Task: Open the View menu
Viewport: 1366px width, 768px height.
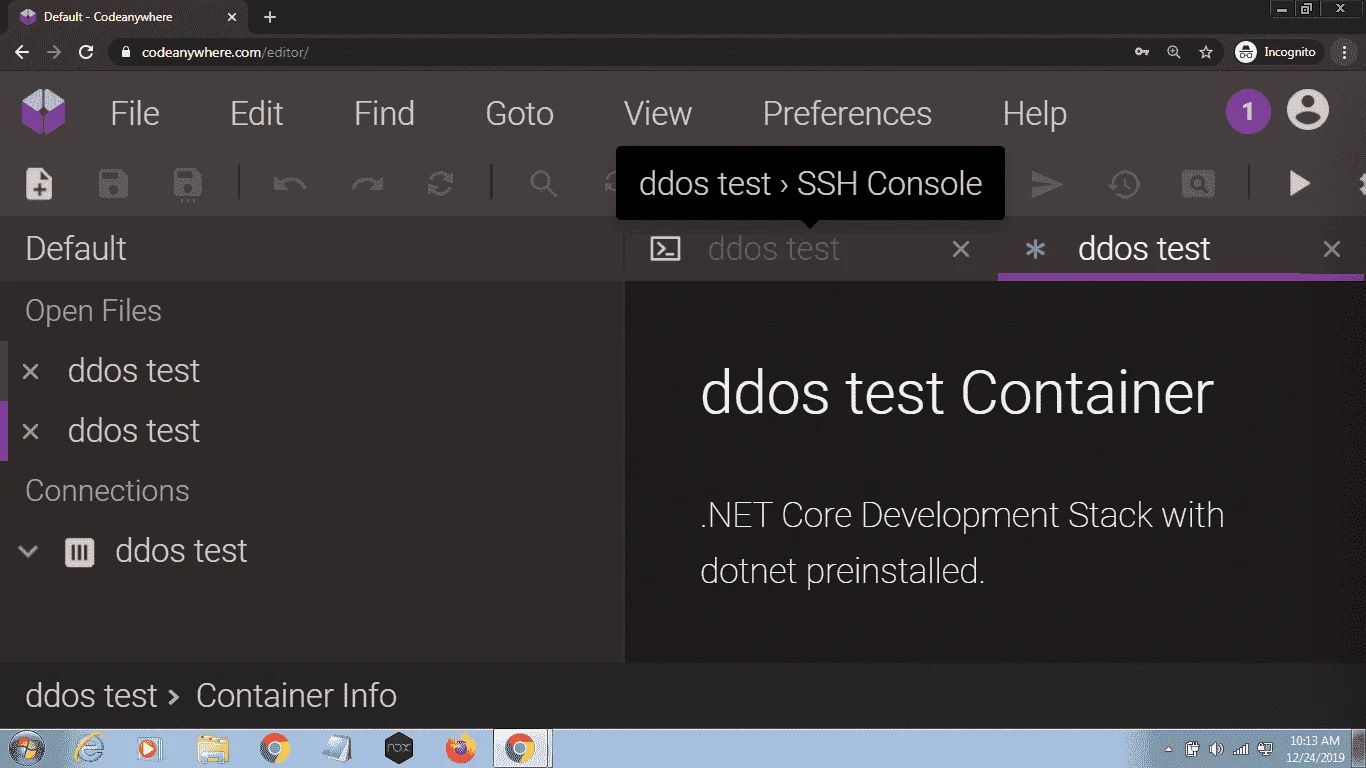Action: pyautogui.click(x=658, y=114)
